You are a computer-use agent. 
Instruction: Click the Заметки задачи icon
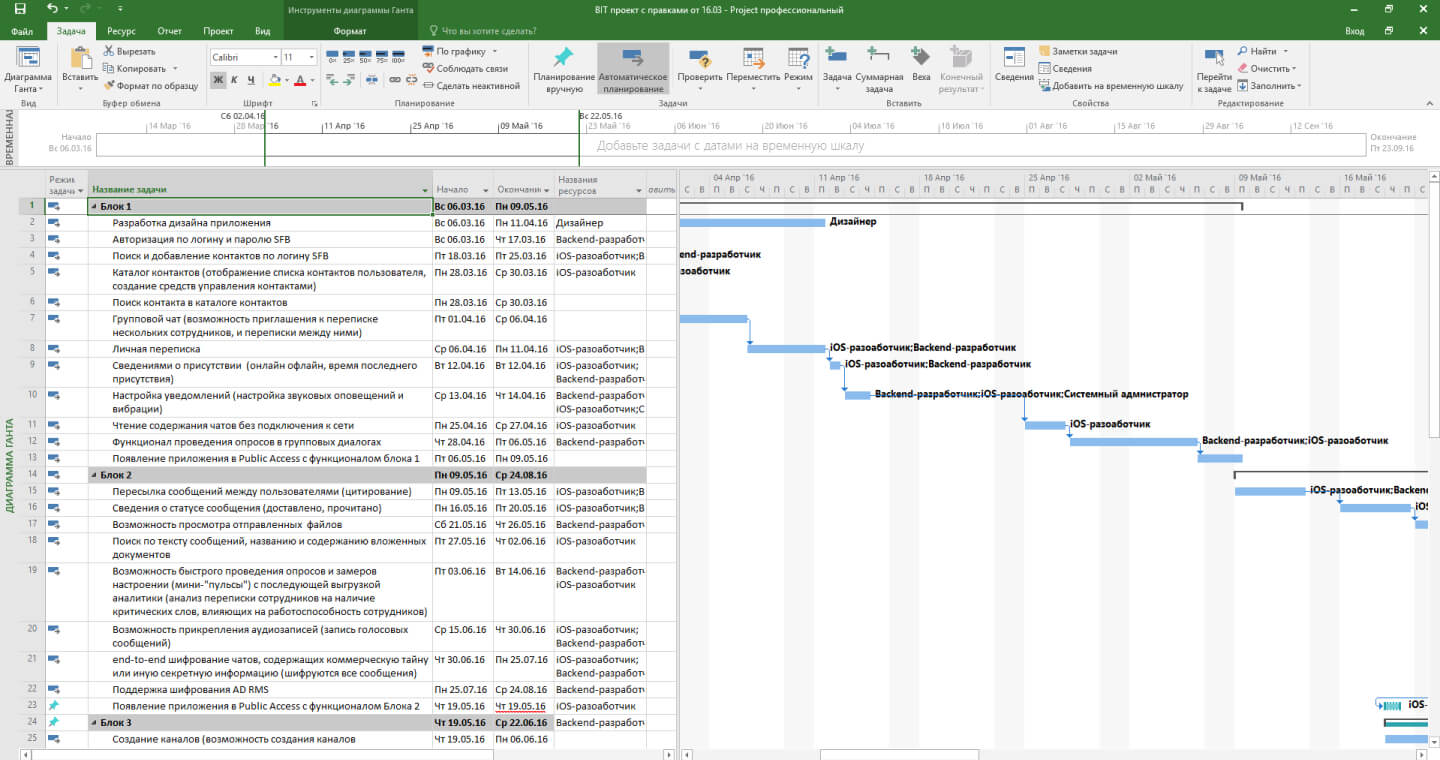click(x=1045, y=51)
